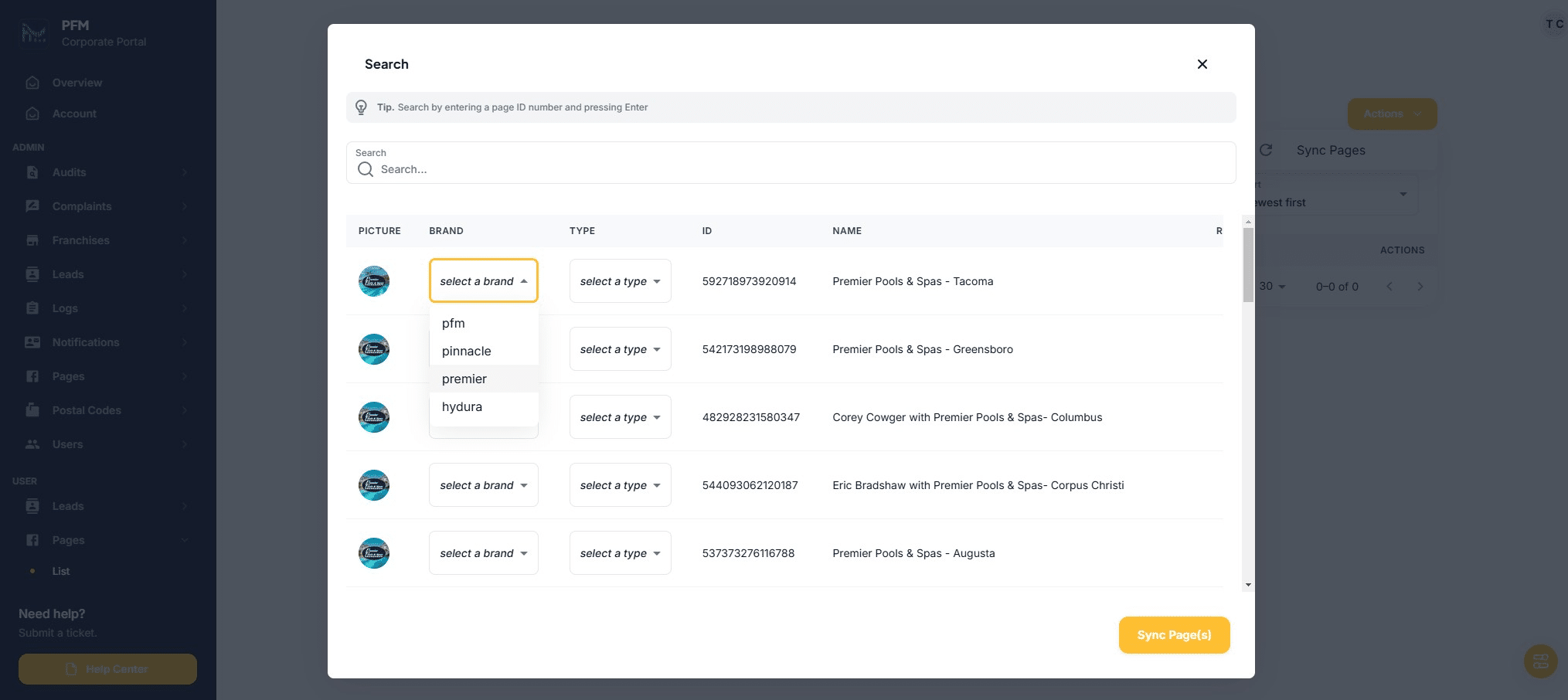Select 'hydura' brand option

point(462,406)
